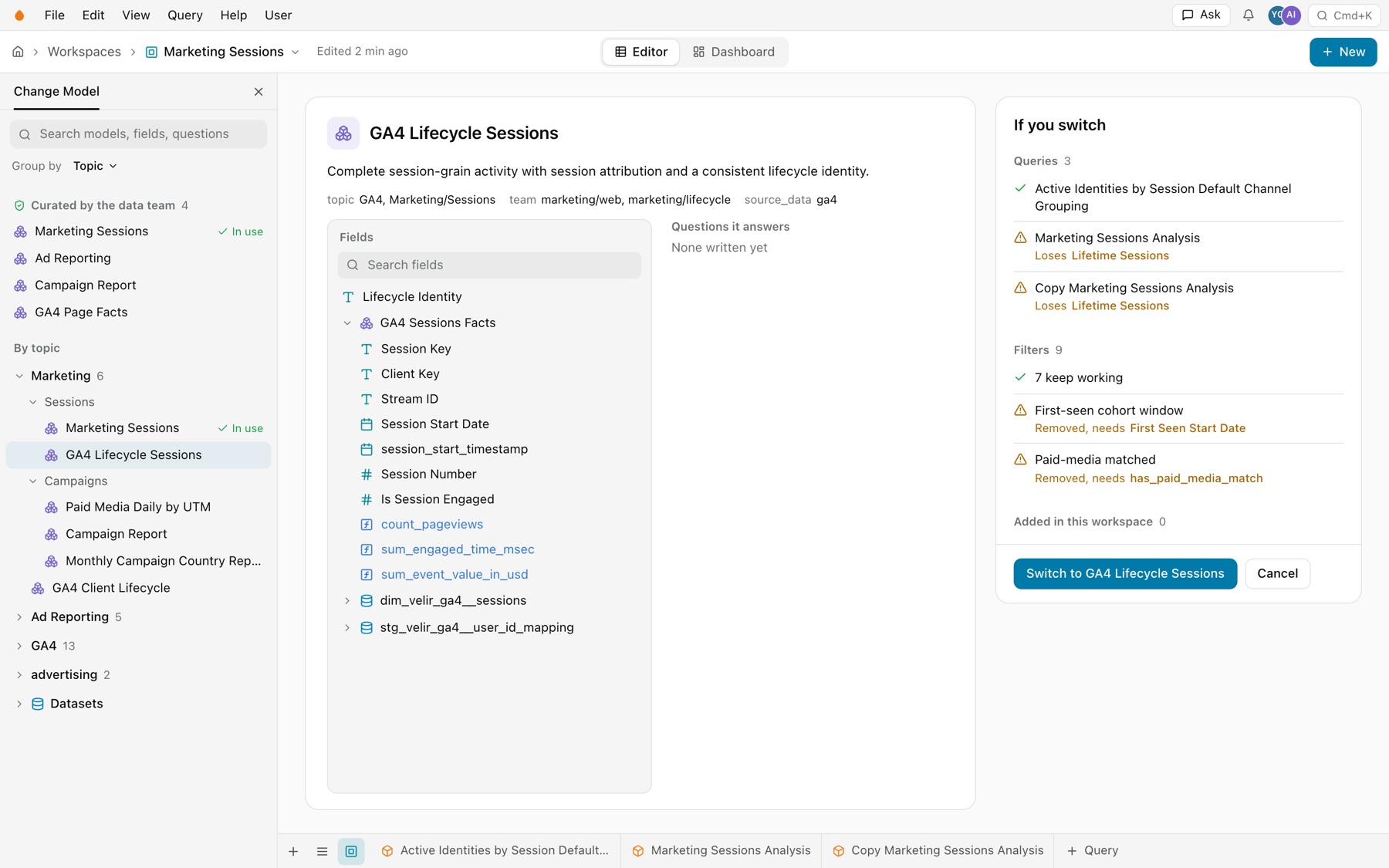The width and height of the screenshot is (1389, 868).
Task: Click the orange app logo
Action: click(x=19, y=15)
